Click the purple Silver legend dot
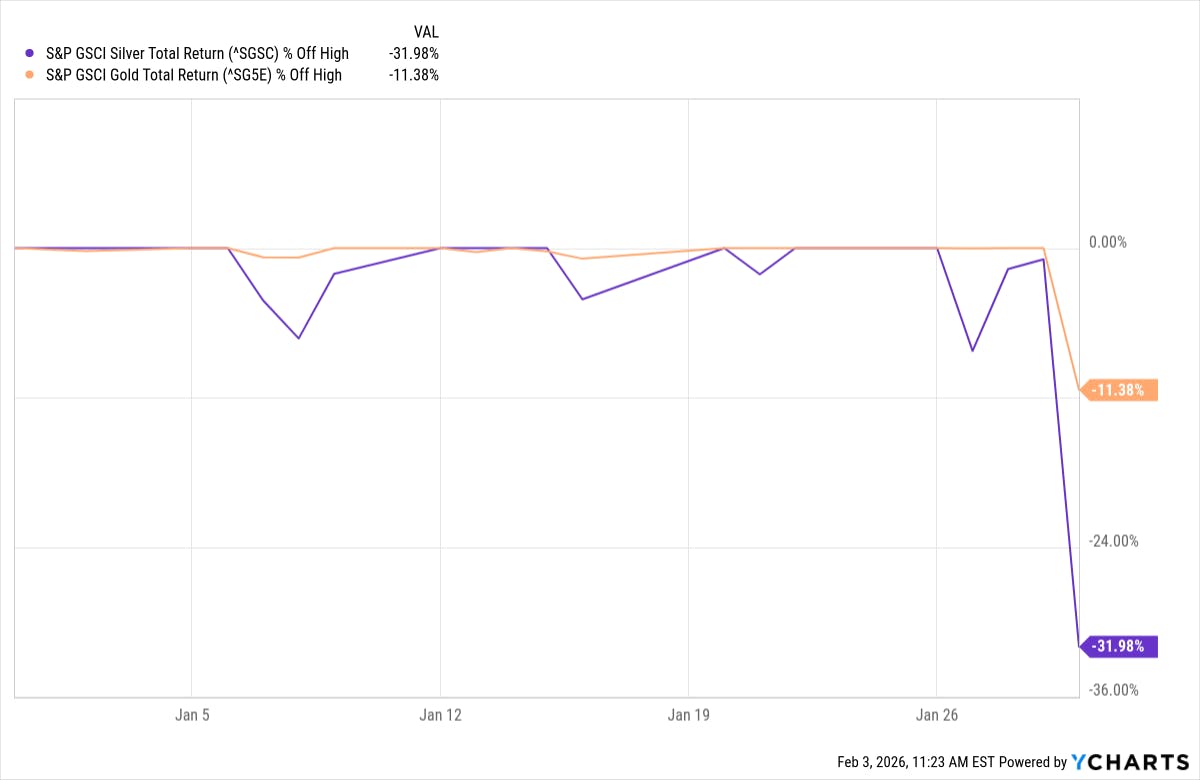This screenshot has height=780, width=1200. (x=29, y=54)
